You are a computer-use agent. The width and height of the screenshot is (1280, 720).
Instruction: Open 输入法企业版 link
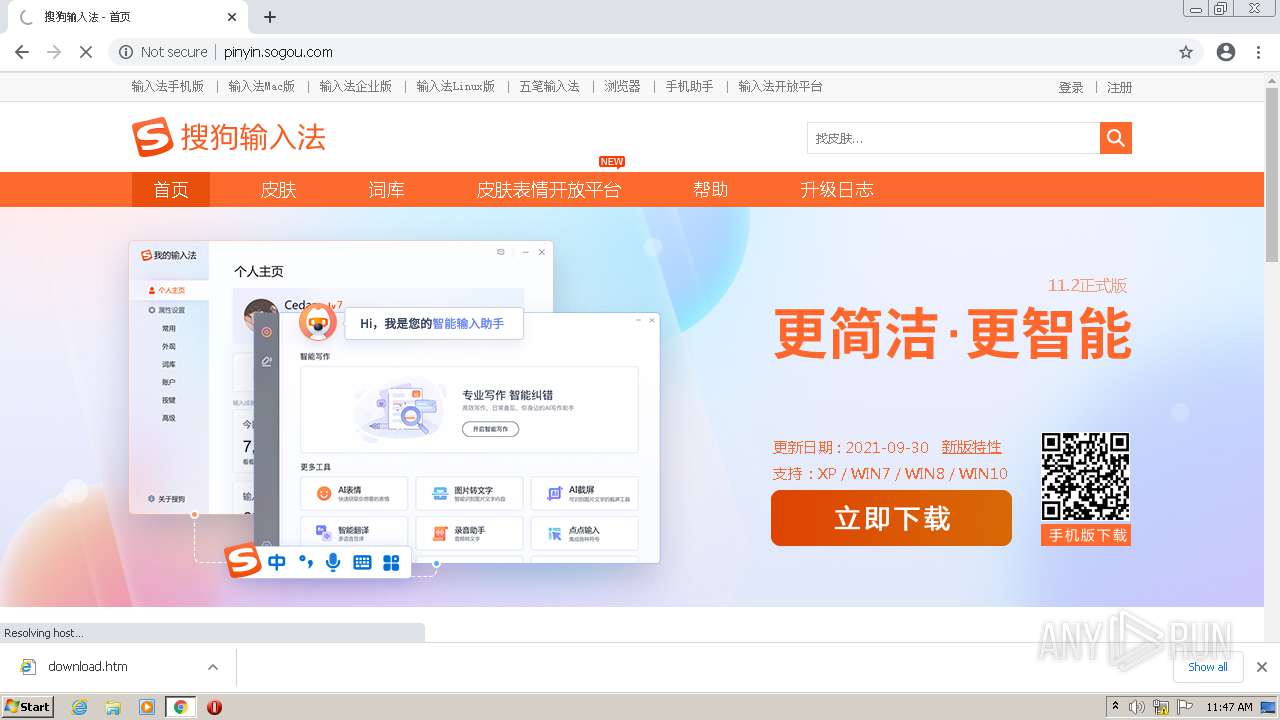[x=355, y=87]
